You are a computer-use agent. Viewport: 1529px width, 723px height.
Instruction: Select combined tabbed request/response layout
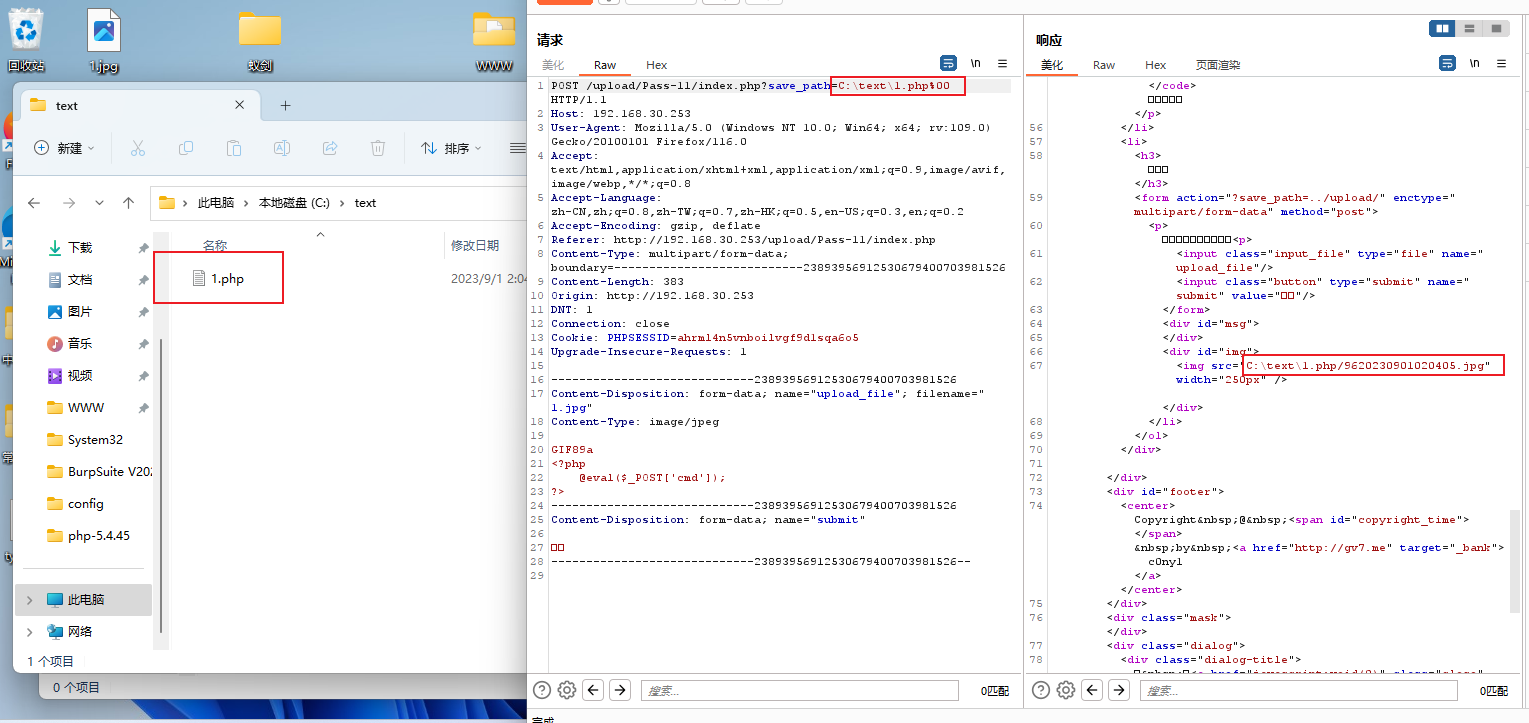click(1496, 28)
